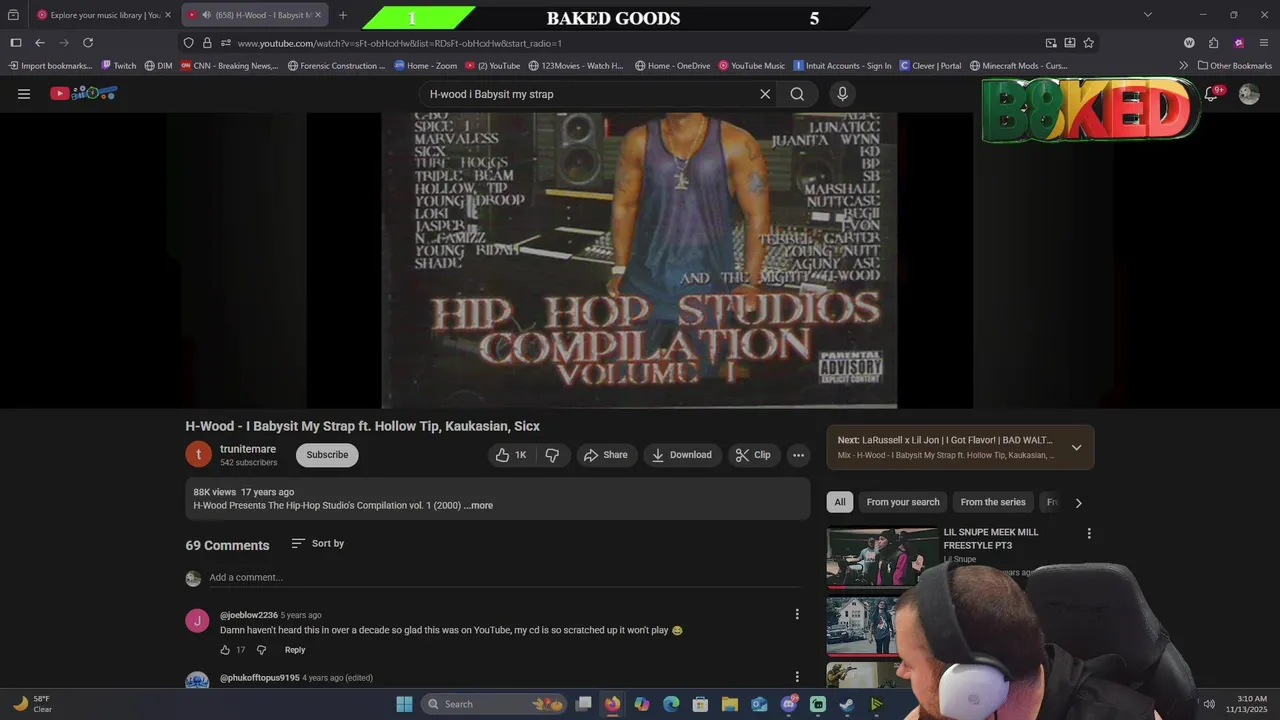List all tabs with the dropdown arrow
The image size is (1280, 720).
(1148, 15)
